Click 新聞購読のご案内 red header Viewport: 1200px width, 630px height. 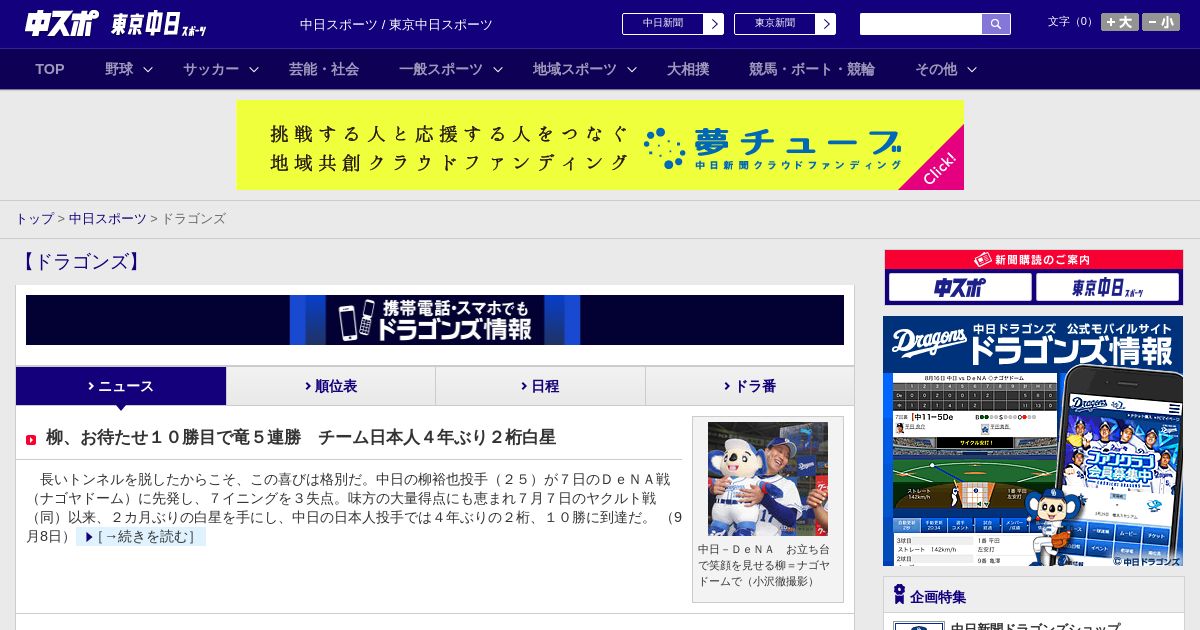[1034, 260]
